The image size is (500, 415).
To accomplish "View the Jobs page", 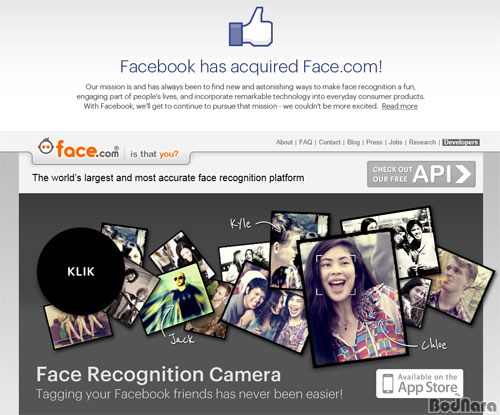I will [396, 142].
